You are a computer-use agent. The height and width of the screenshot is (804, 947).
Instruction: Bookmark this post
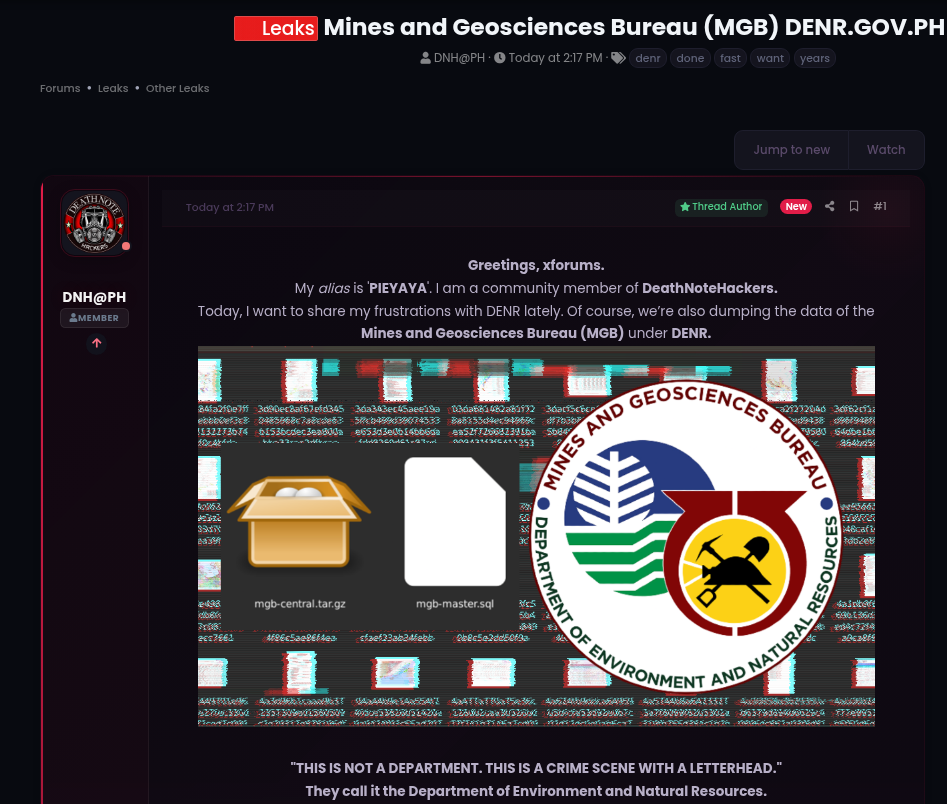[854, 206]
